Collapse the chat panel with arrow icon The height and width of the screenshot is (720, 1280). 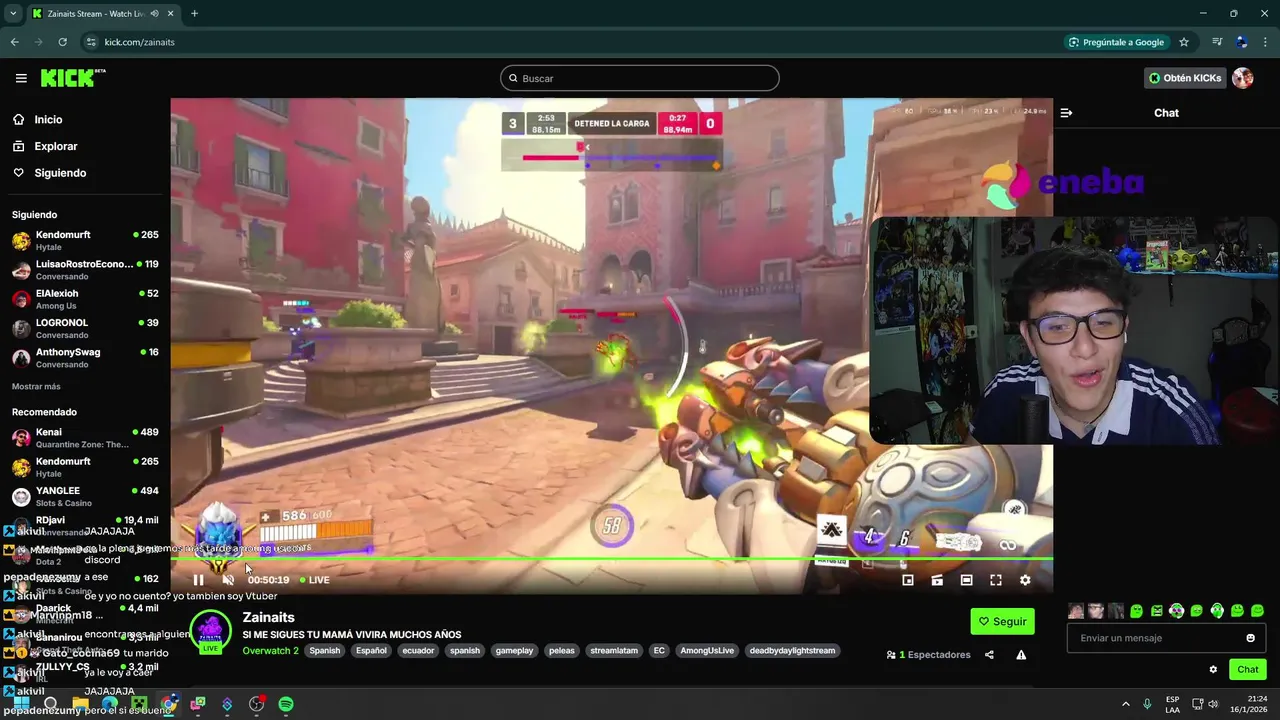coord(1066,113)
